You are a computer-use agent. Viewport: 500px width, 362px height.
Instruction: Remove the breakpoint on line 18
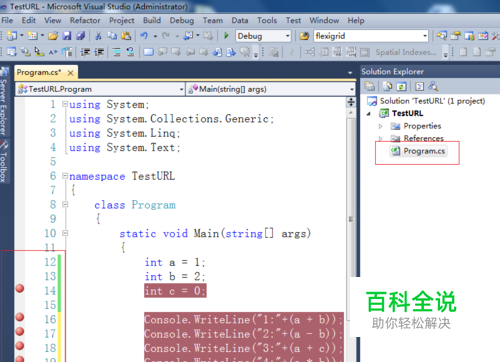(20, 346)
